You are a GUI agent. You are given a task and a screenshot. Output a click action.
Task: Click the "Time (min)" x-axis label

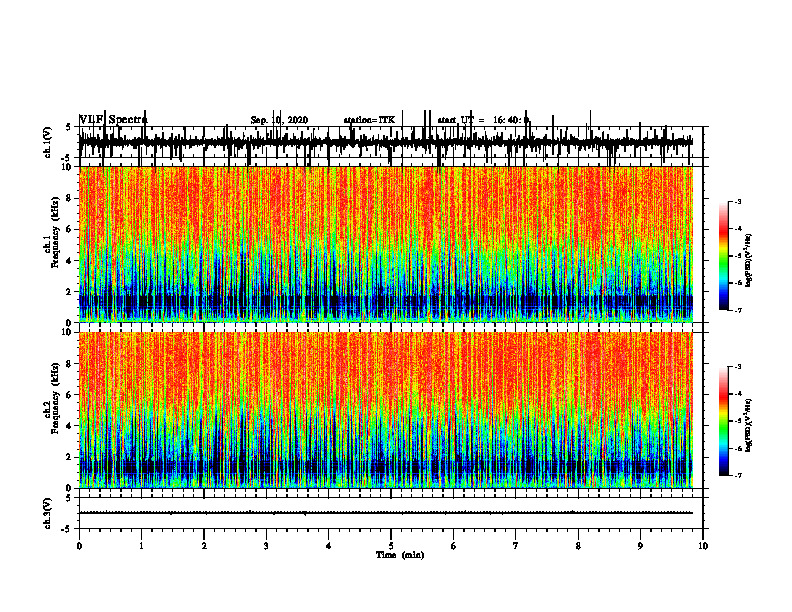(400, 555)
